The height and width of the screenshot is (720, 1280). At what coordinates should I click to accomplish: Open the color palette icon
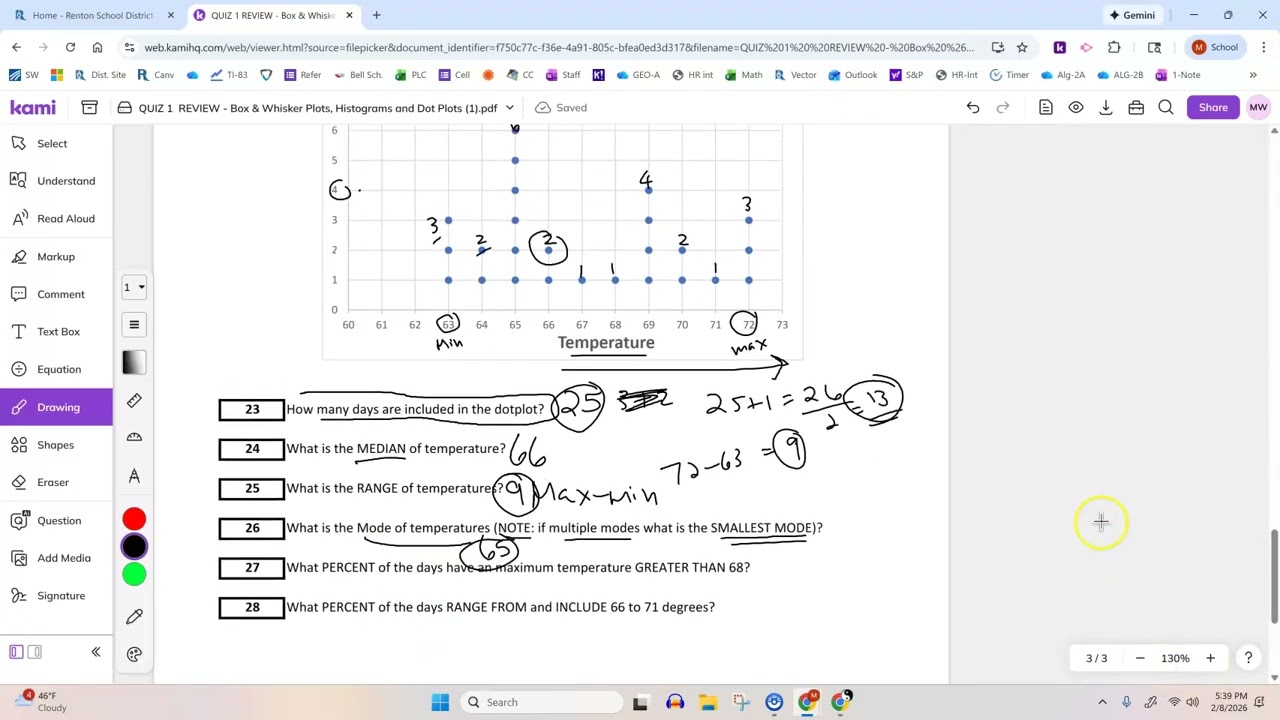coord(134,654)
